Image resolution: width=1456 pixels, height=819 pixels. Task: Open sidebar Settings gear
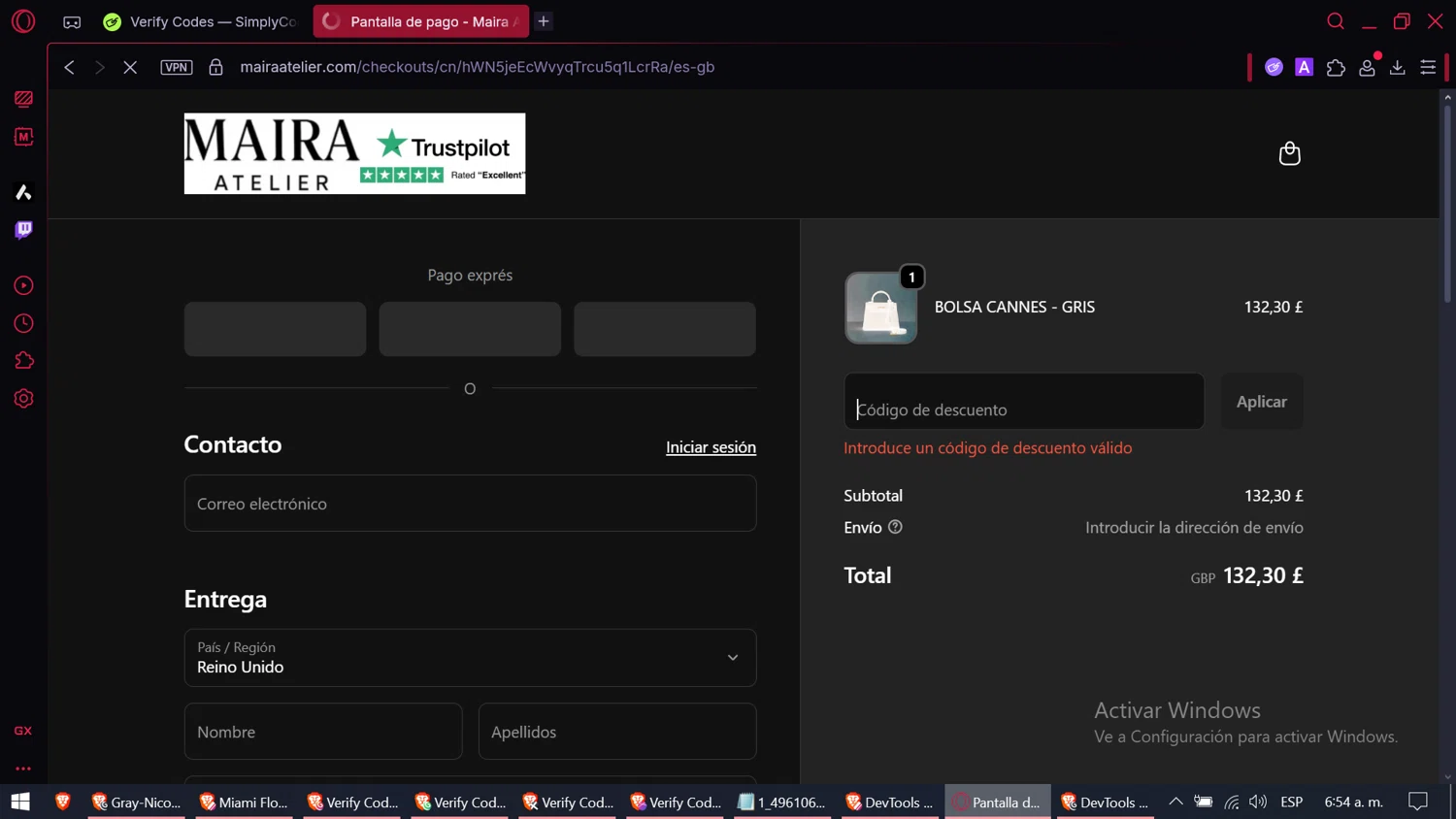pos(23,399)
